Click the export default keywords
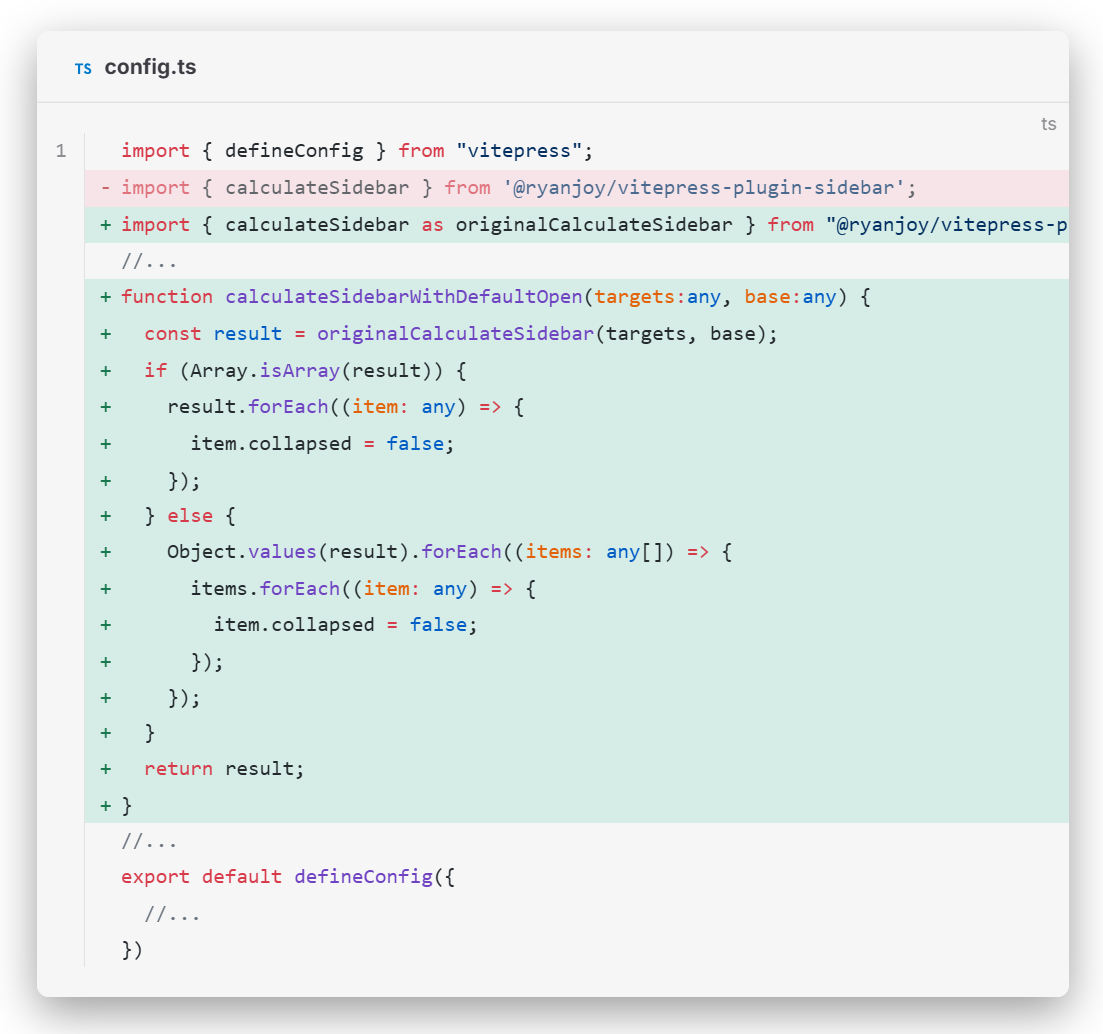 pyautogui.click(x=201, y=877)
